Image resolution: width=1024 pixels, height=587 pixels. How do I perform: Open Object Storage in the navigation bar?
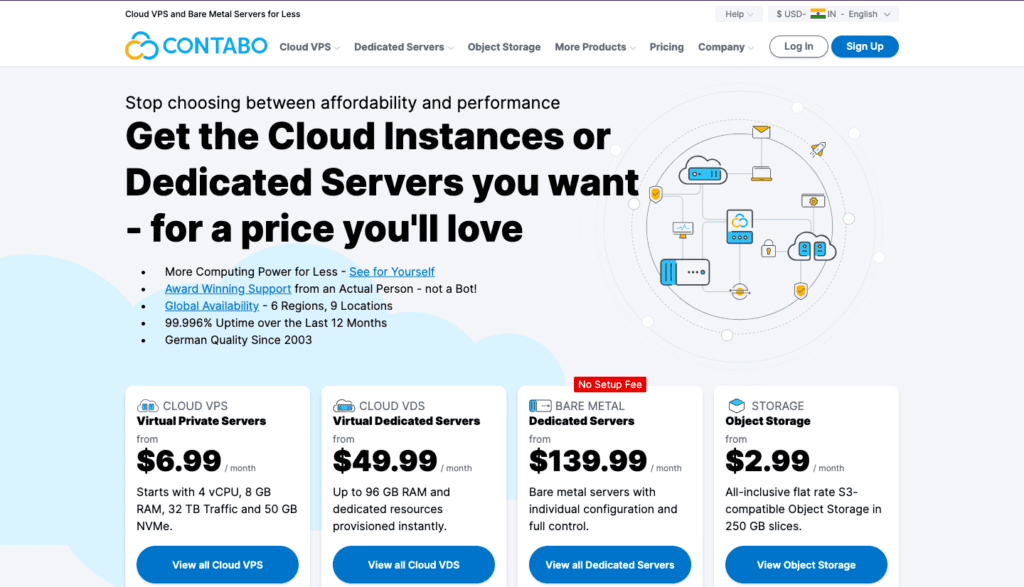[504, 47]
